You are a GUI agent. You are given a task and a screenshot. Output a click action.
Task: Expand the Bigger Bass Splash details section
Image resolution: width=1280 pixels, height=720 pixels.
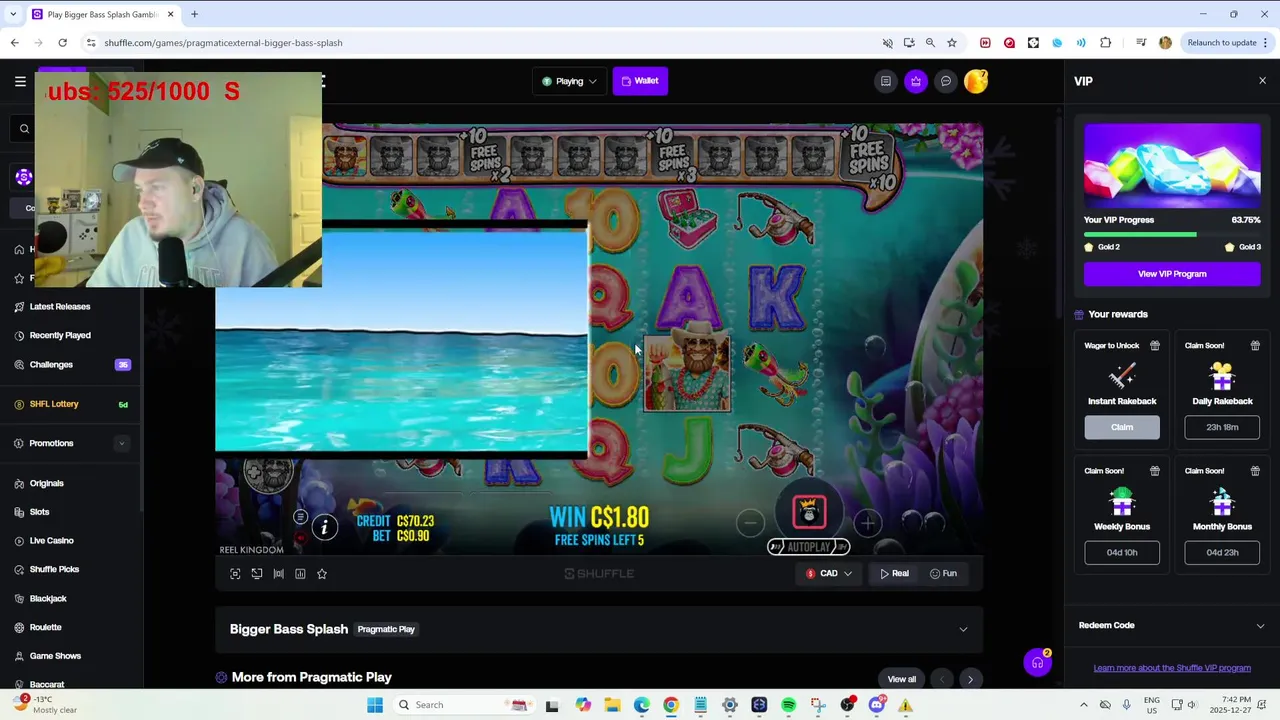click(x=963, y=629)
